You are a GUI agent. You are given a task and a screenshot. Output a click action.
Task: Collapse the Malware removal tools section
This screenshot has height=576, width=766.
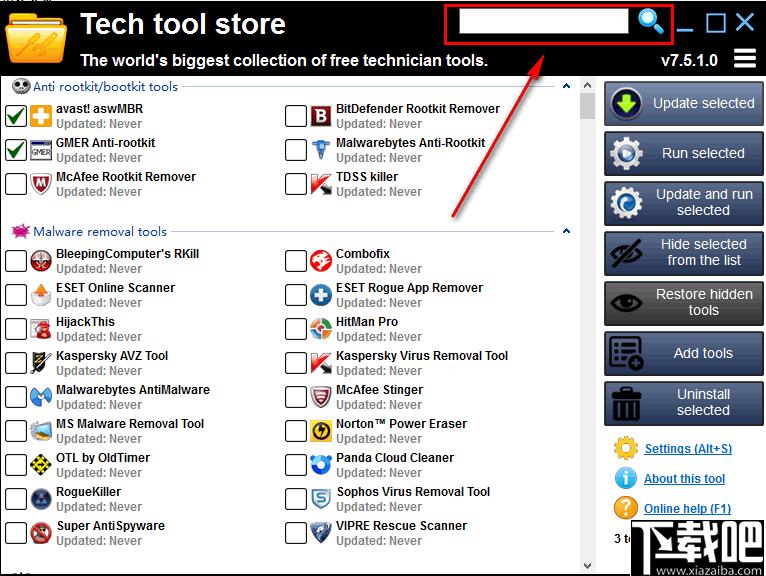(x=566, y=231)
